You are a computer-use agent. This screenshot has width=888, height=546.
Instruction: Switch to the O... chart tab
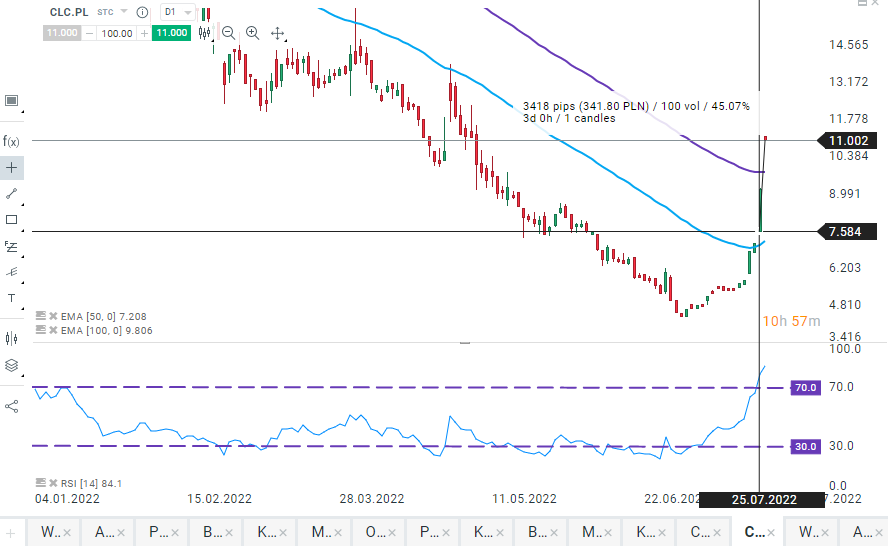(x=378, y=532)
